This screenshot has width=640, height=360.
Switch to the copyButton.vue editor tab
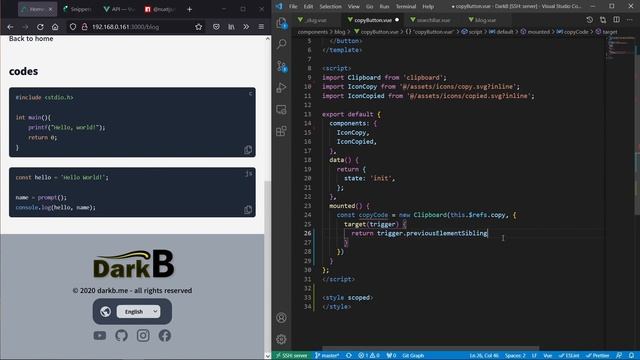373,20
